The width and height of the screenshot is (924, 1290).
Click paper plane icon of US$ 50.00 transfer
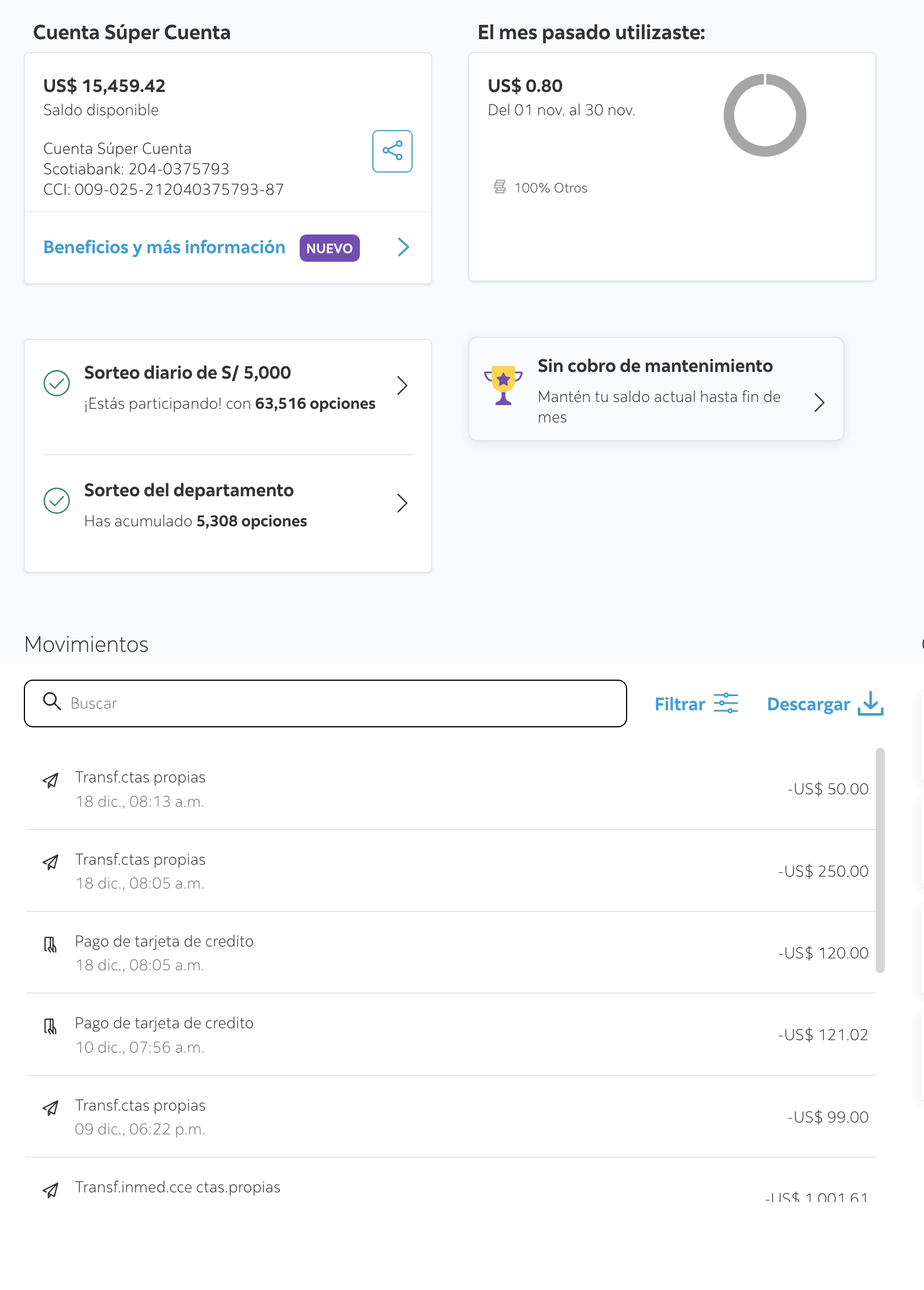coord(51,781)
